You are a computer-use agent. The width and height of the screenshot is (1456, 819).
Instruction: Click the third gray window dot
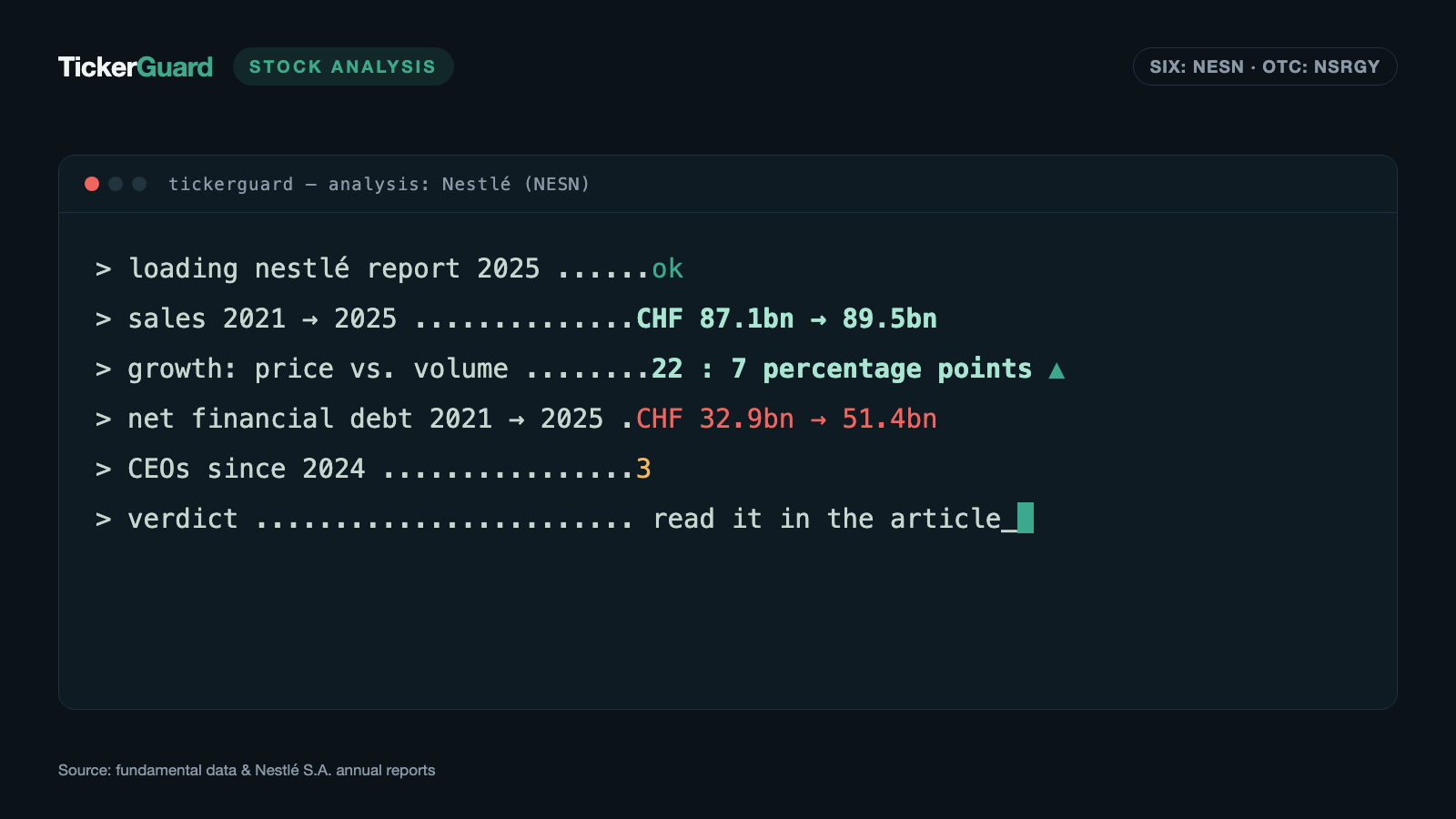139,184
